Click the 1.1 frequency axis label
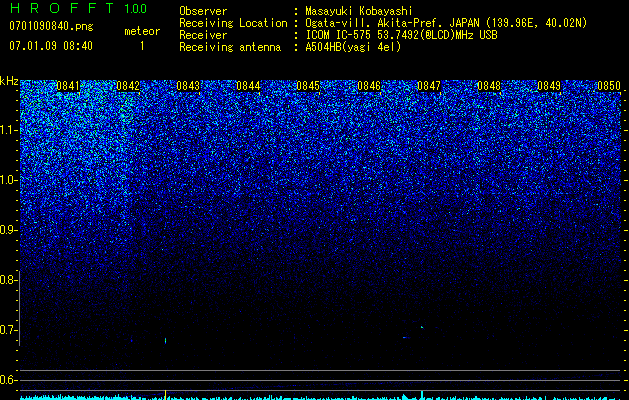 point(8,130)
